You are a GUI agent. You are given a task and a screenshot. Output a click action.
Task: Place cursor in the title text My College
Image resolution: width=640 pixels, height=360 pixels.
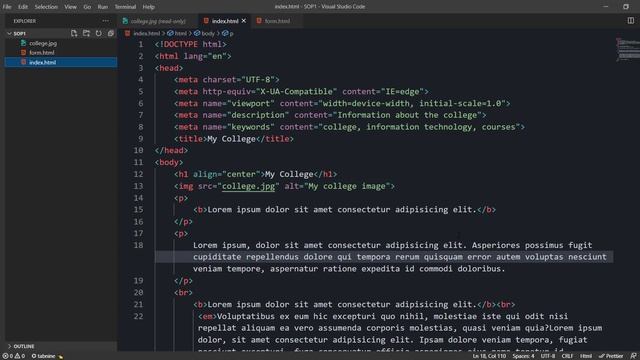click(x=231, y=139)
